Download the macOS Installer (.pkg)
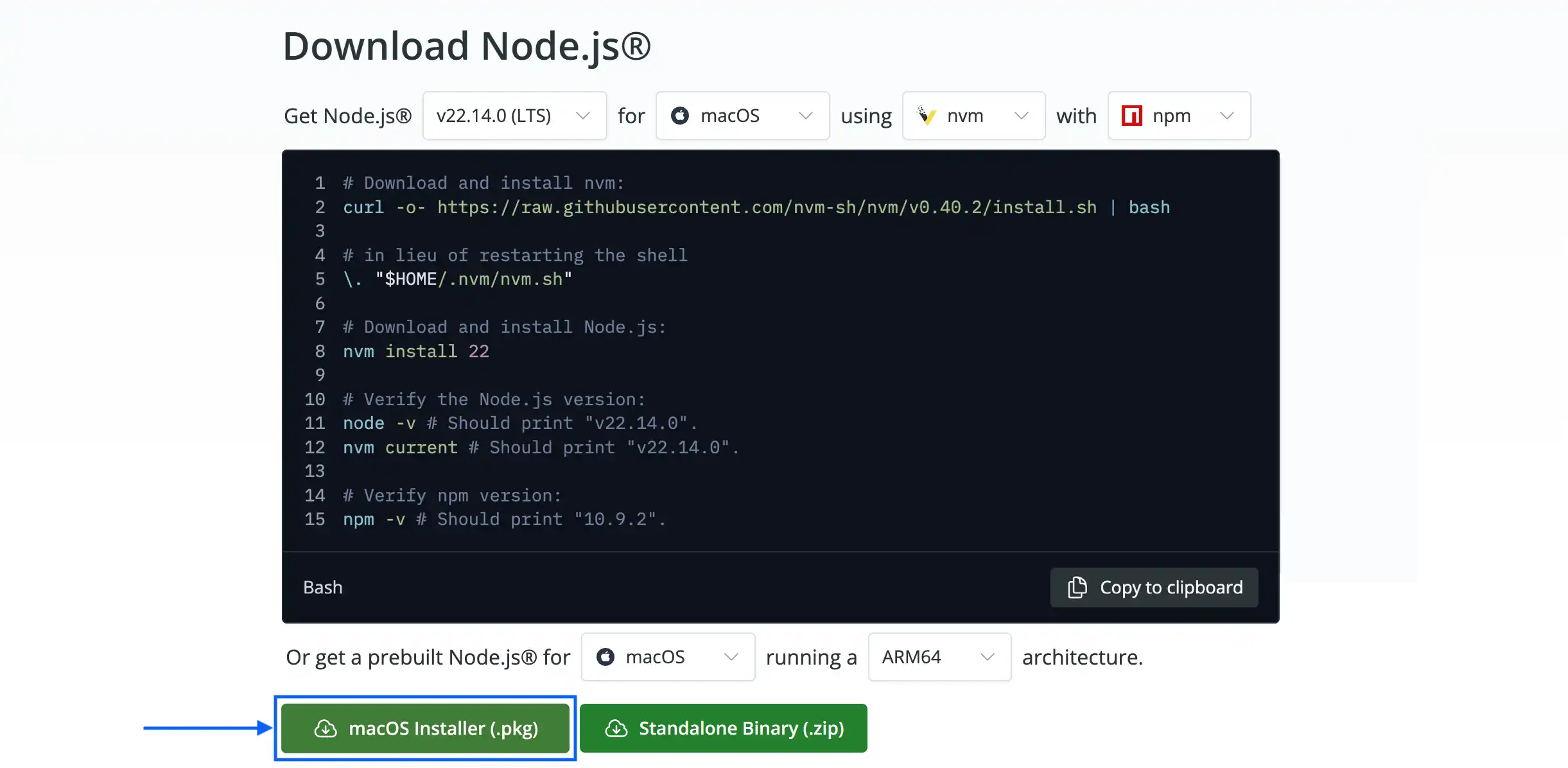1568x768 pixels. pos(425,728)
